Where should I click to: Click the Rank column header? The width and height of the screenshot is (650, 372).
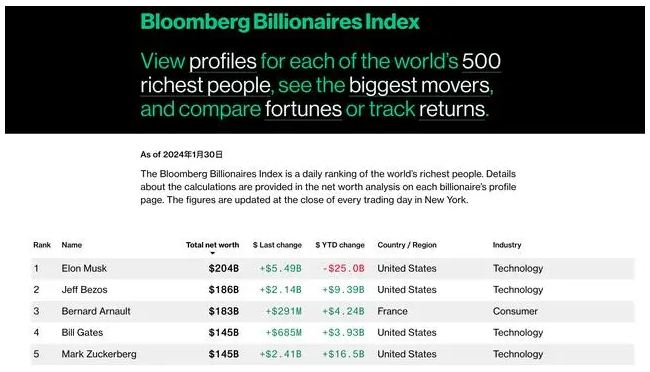click(x=42, y=245)
